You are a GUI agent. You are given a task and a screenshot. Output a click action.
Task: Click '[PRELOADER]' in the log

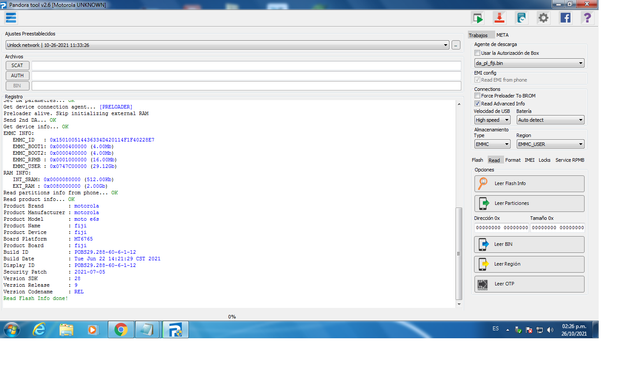pos(116,107)
